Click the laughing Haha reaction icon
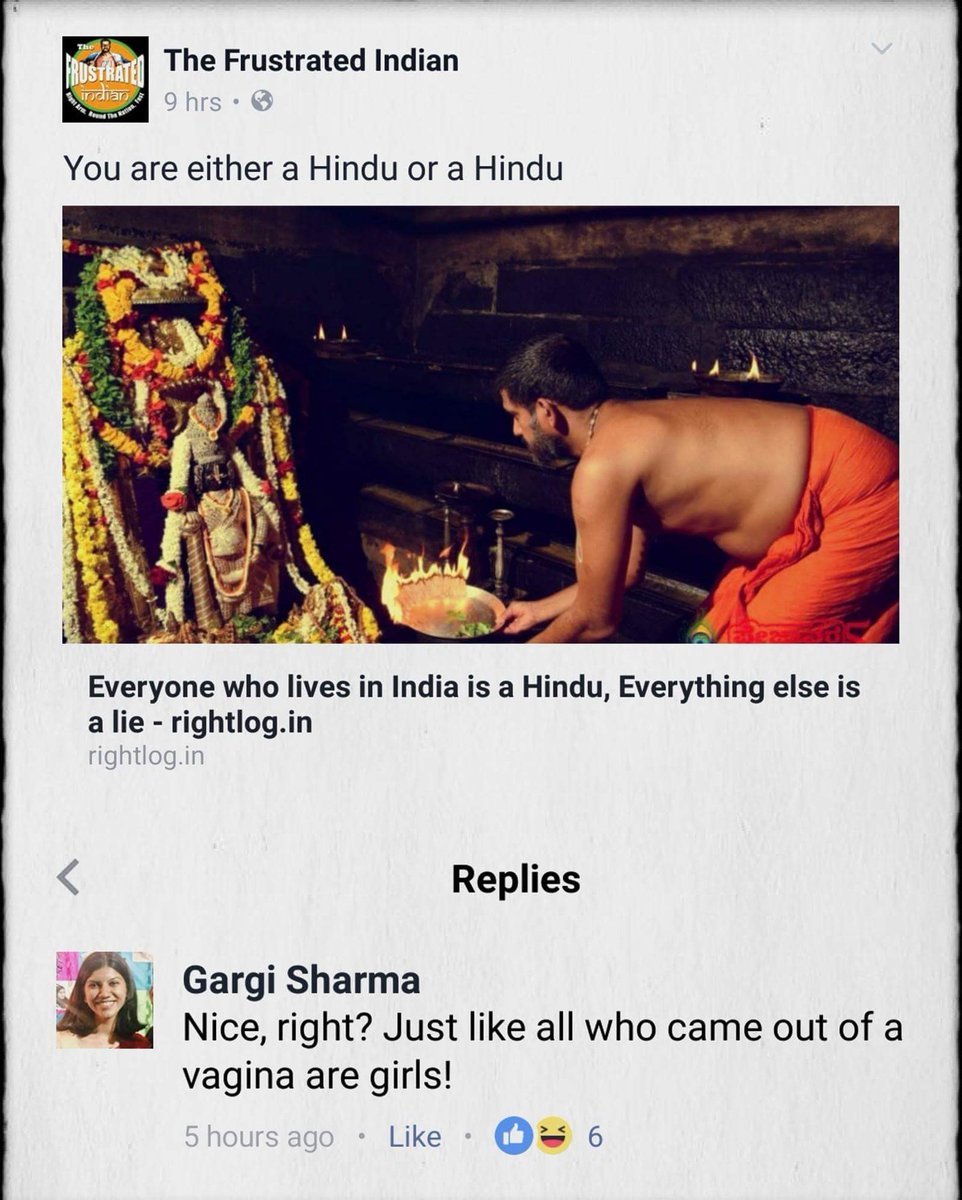This screenshot has height=1200, width=962. point(552,1136)
